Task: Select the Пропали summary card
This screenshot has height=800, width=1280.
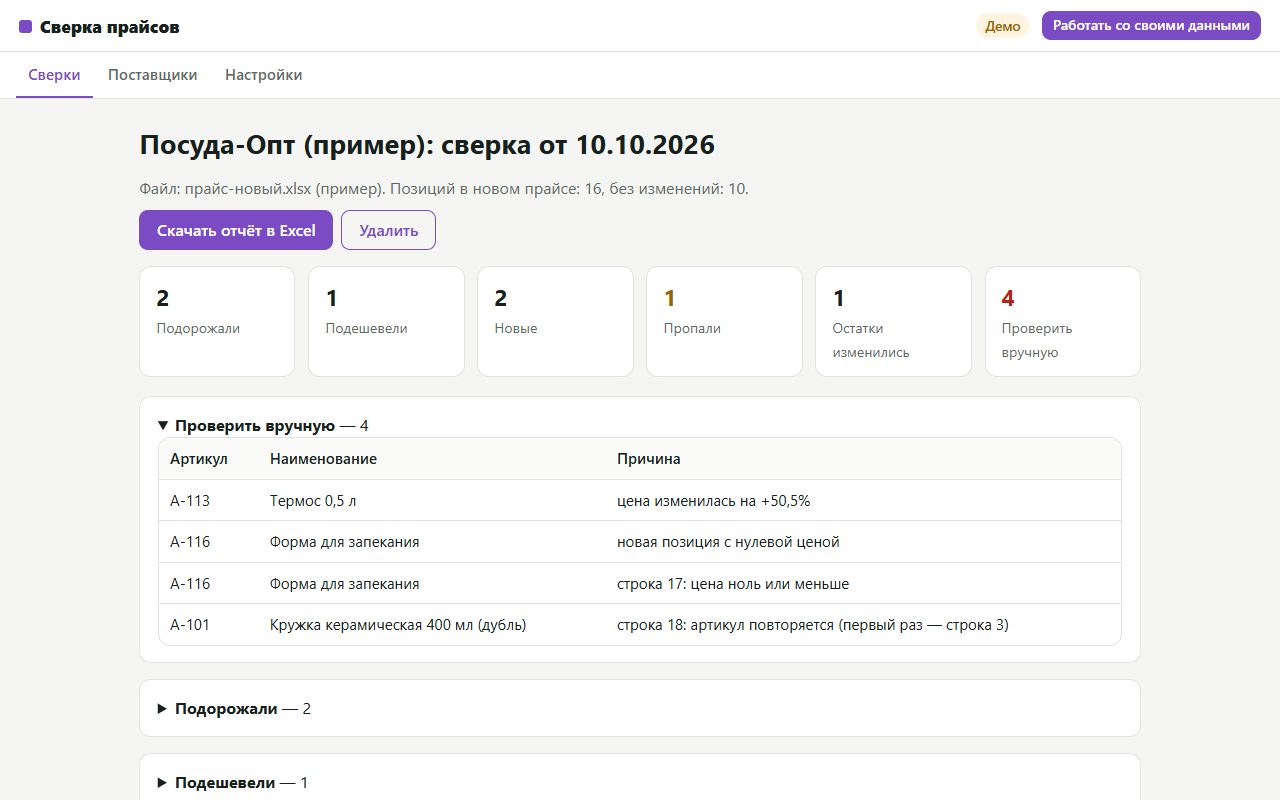Action: [724, 321]
